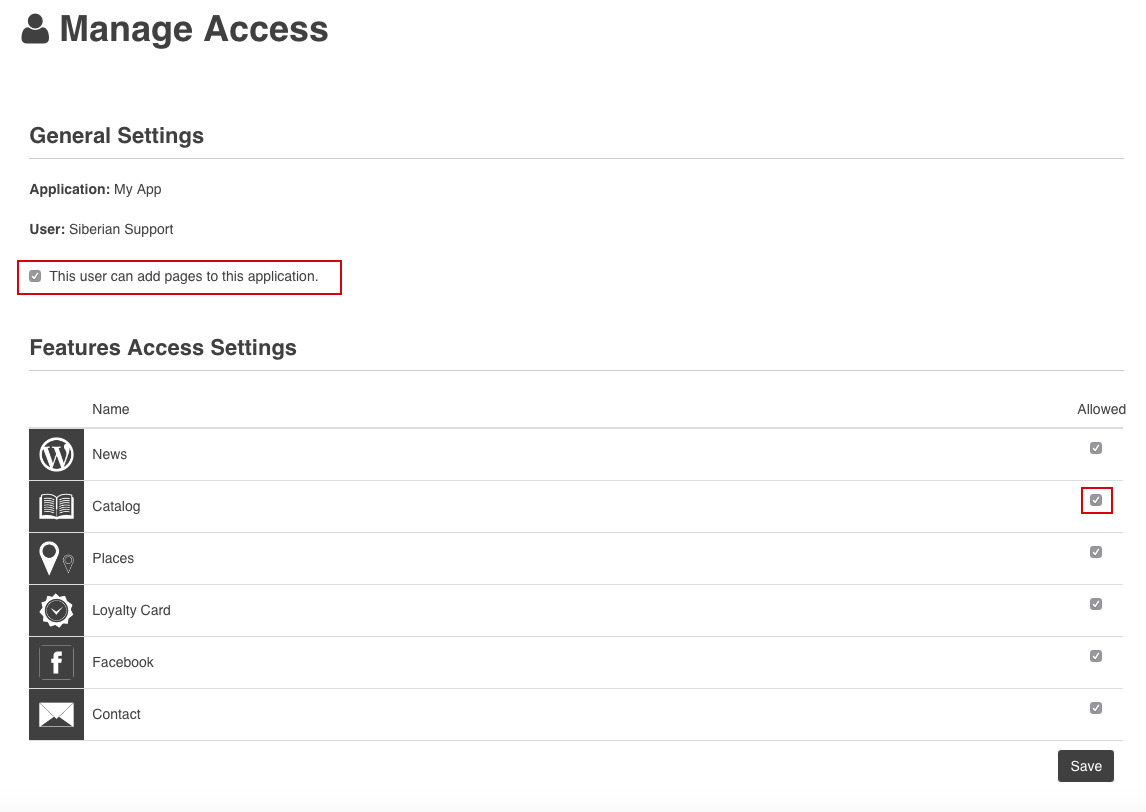Click the Places map pin icon
The image size is (1146, 812).
[56, 559]
